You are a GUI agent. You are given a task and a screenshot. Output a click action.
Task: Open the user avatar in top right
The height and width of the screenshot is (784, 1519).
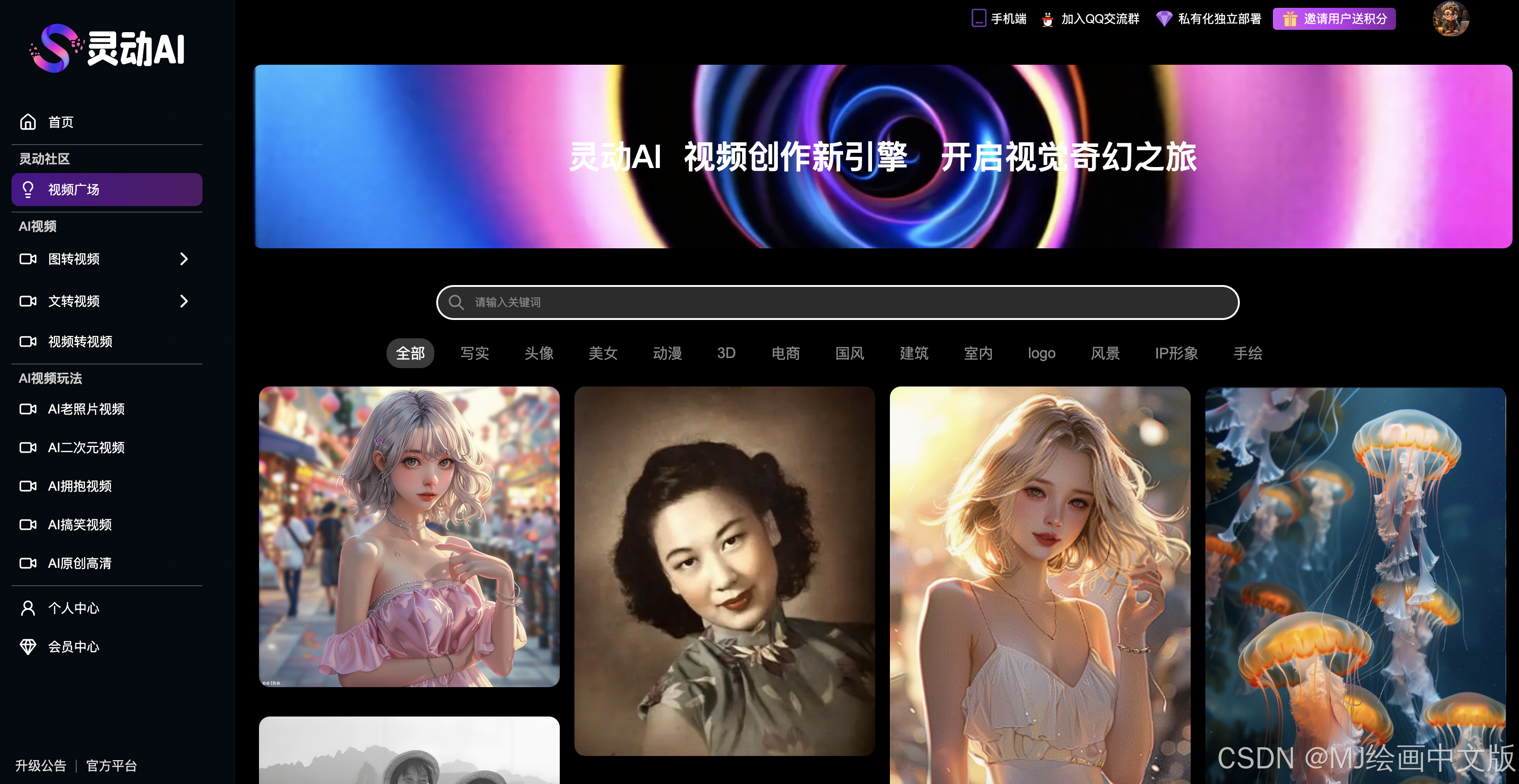click(x=1450, y=19)
